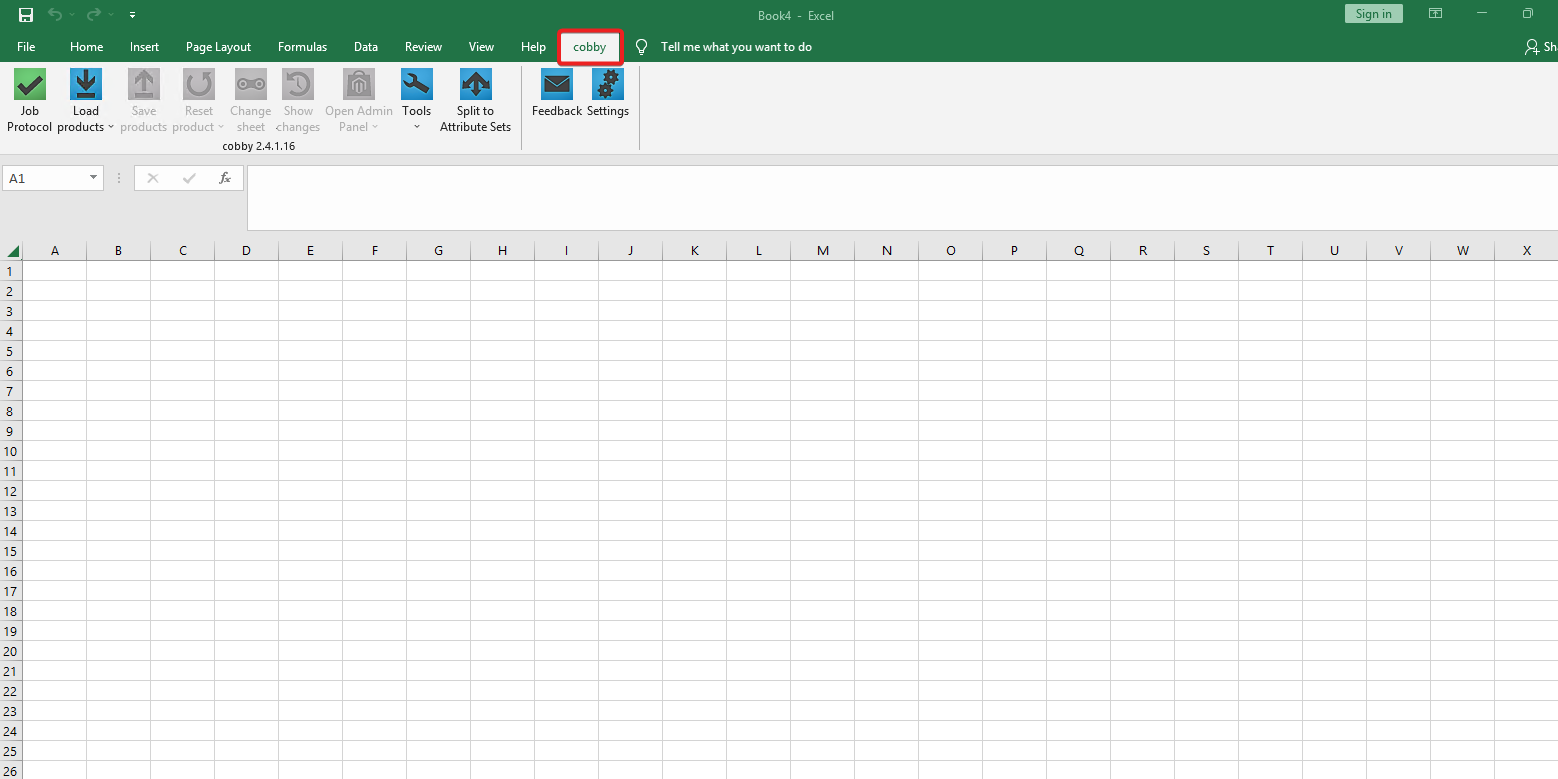Screen dimensions: 1558x779
Task: Select the cobby ribbon tab
Action: coord(590,47)
